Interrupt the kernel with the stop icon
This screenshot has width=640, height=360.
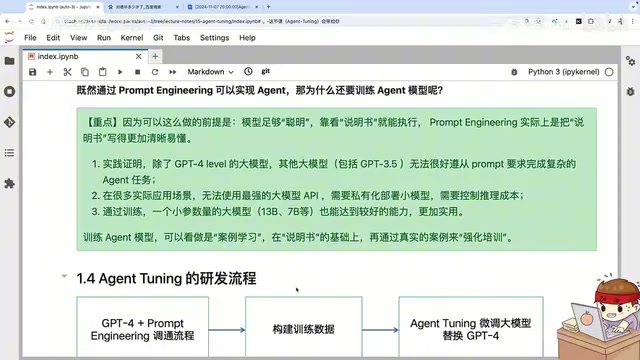click(x=138, y=72)
